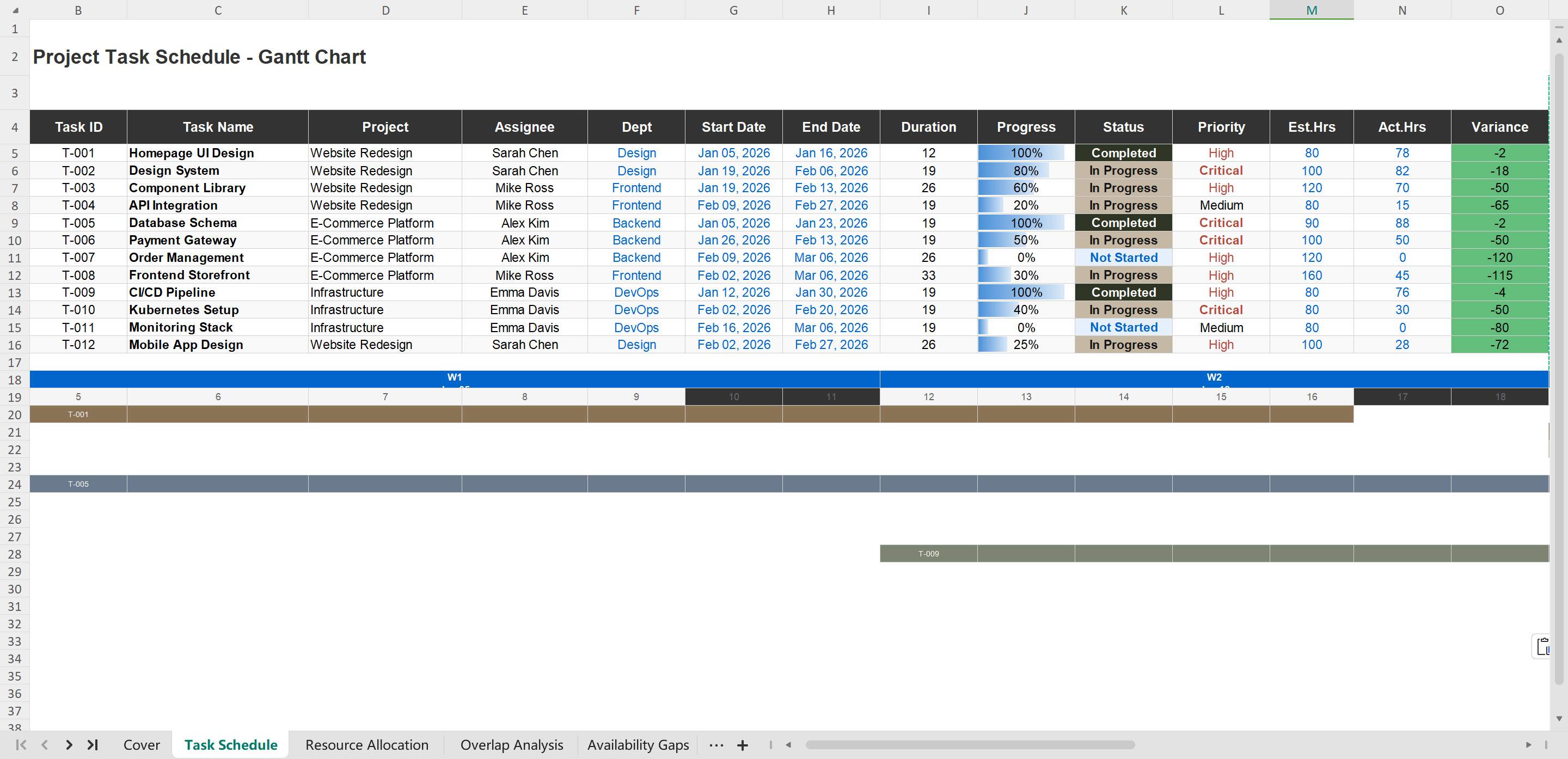Select column B header
The image size is (1568, 759).
tap(78, 10)
